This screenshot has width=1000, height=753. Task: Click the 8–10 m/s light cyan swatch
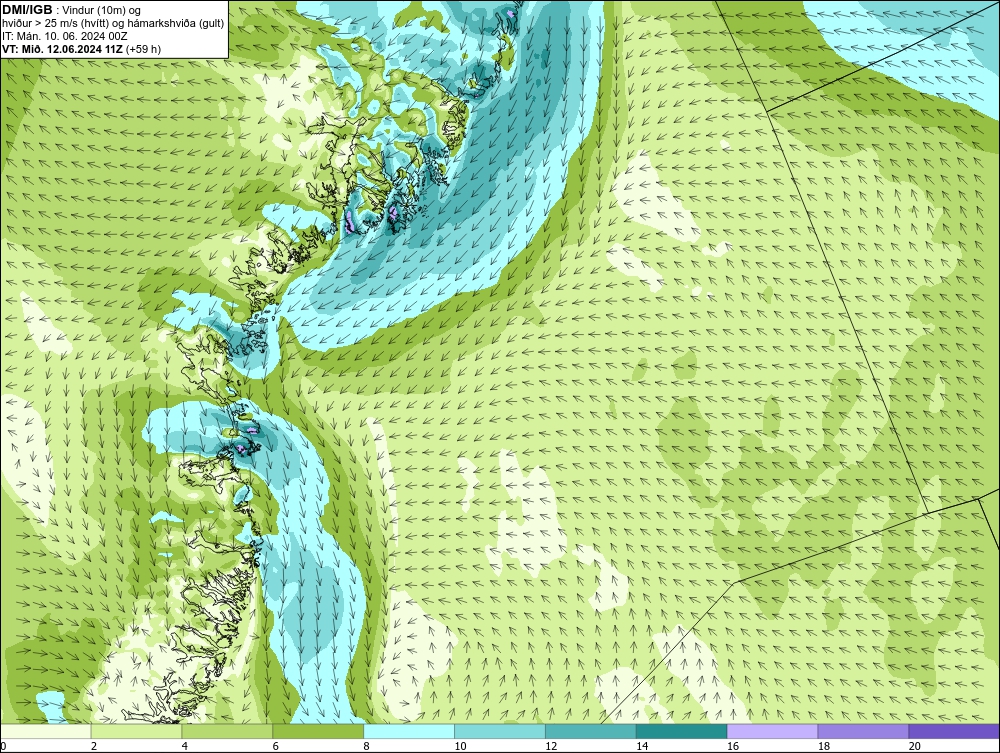pyautogui.click(x=409, y=731)
